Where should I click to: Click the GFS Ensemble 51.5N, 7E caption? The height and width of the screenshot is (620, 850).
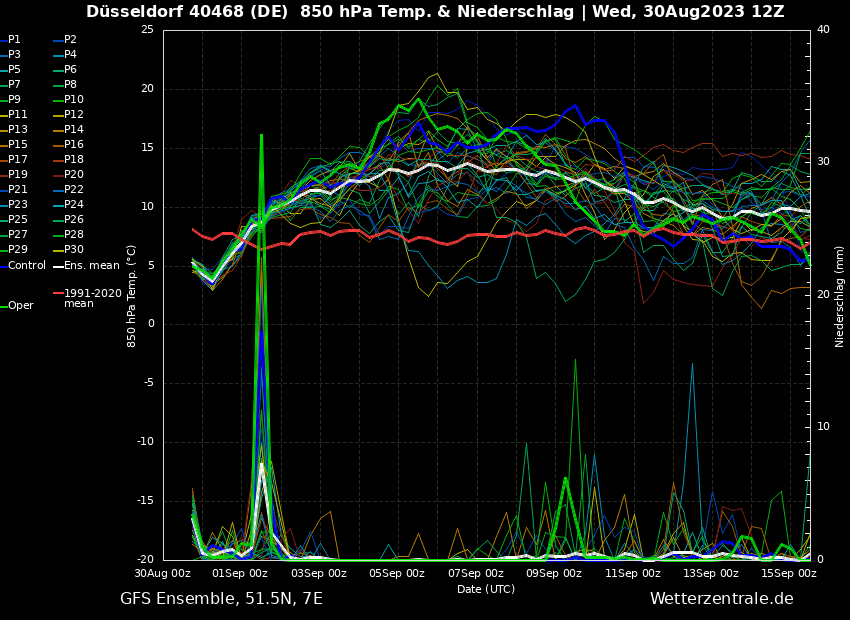pos(221,599)
